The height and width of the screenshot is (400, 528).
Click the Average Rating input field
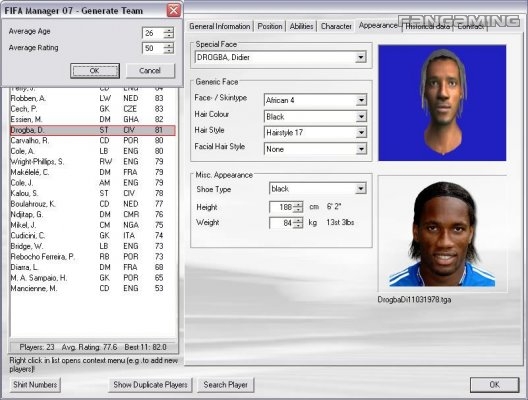153,48
